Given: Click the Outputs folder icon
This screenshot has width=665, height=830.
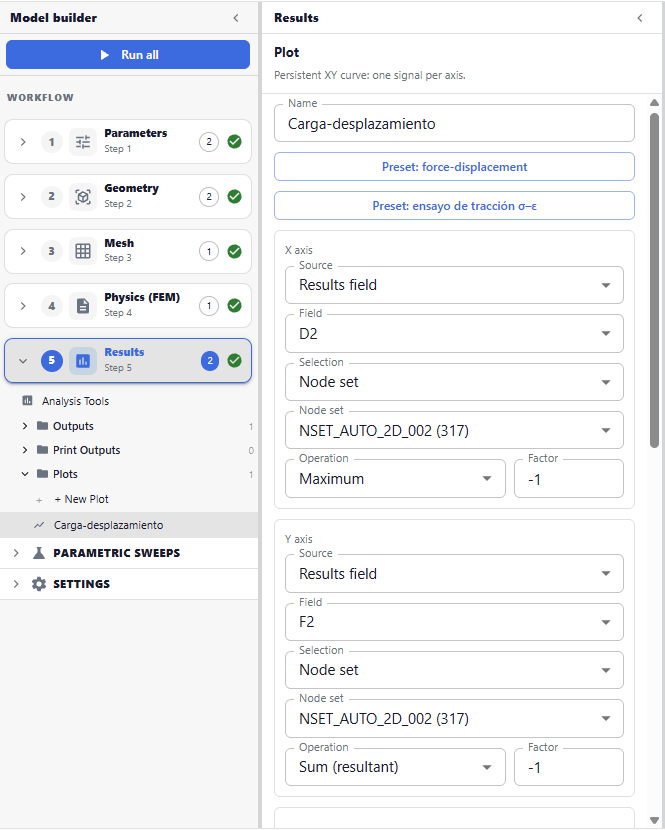Looking at the screenshot, I should point(42,426).
